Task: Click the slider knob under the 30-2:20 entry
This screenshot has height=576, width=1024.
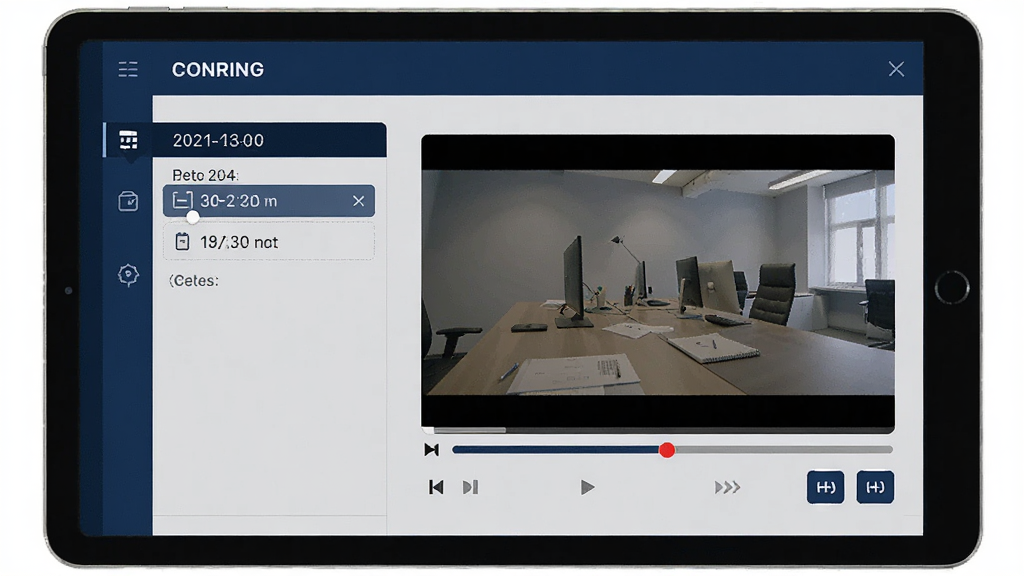Action: point(192,217)
